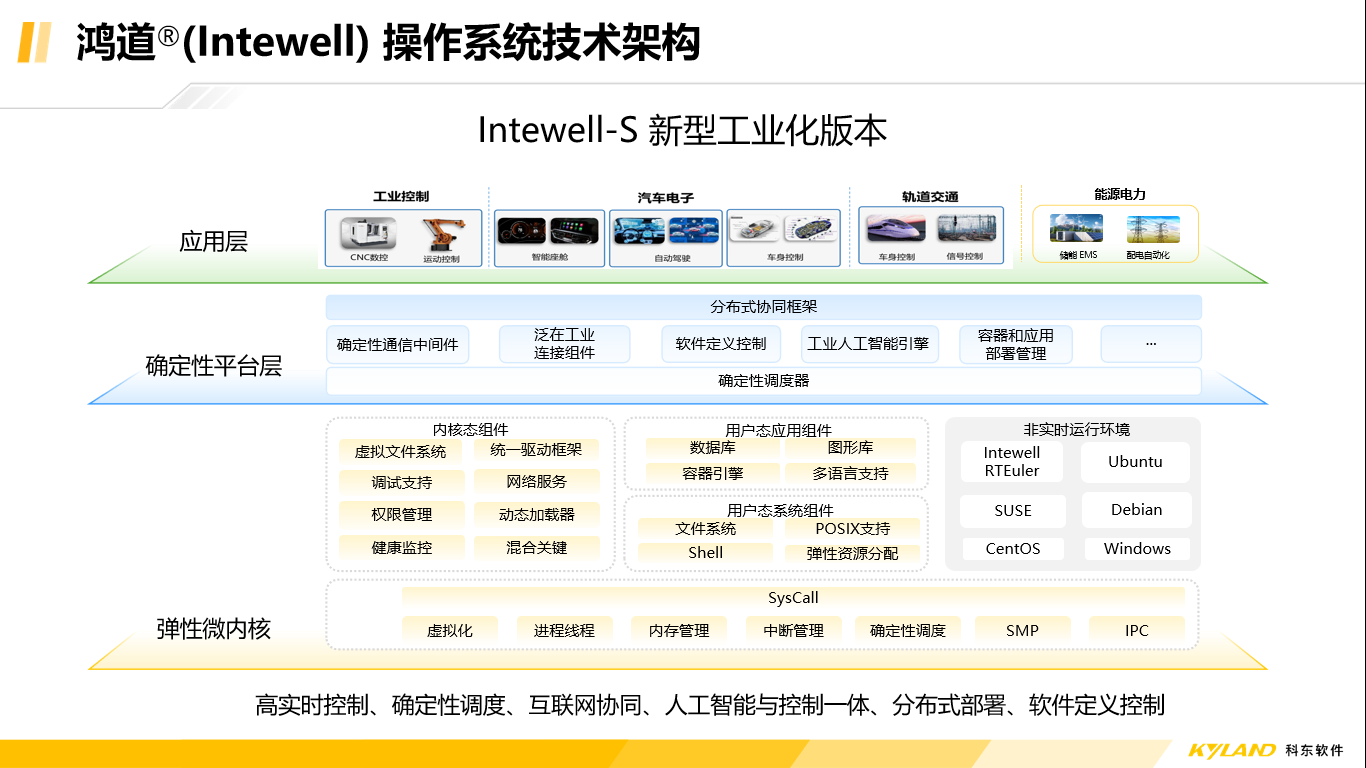Select the 智能座舱 dashboard image box

pos(549,238)
